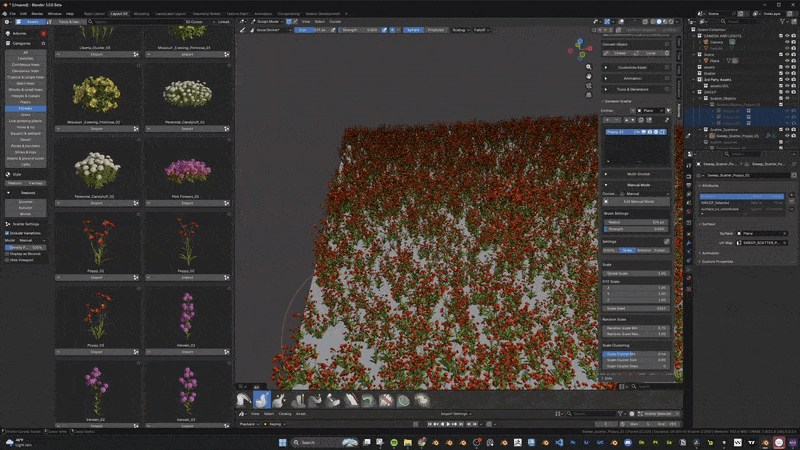Toggle exclude checkbox for SWEEP collection
This screenshot has width=800, height=450.
(781, 92)
